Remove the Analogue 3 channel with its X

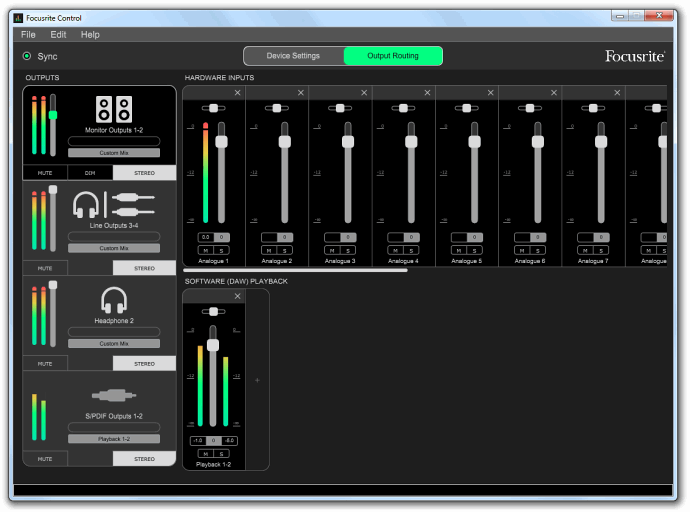point(364,93)
